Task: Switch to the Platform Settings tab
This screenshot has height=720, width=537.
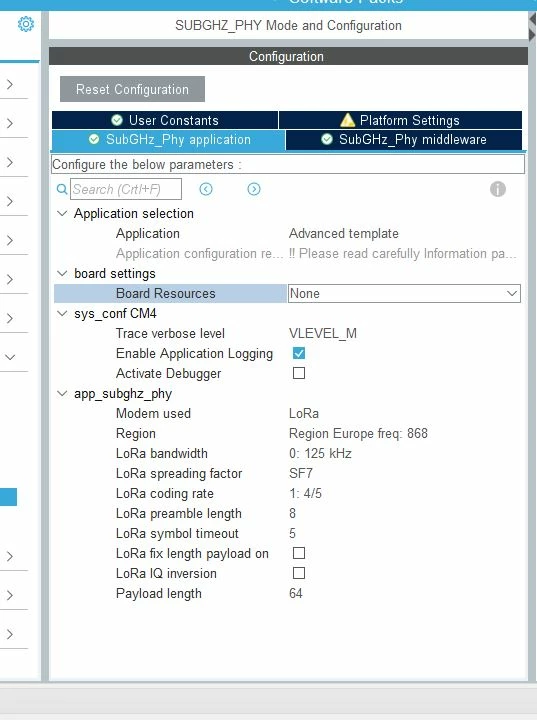Action: (400, 120)
